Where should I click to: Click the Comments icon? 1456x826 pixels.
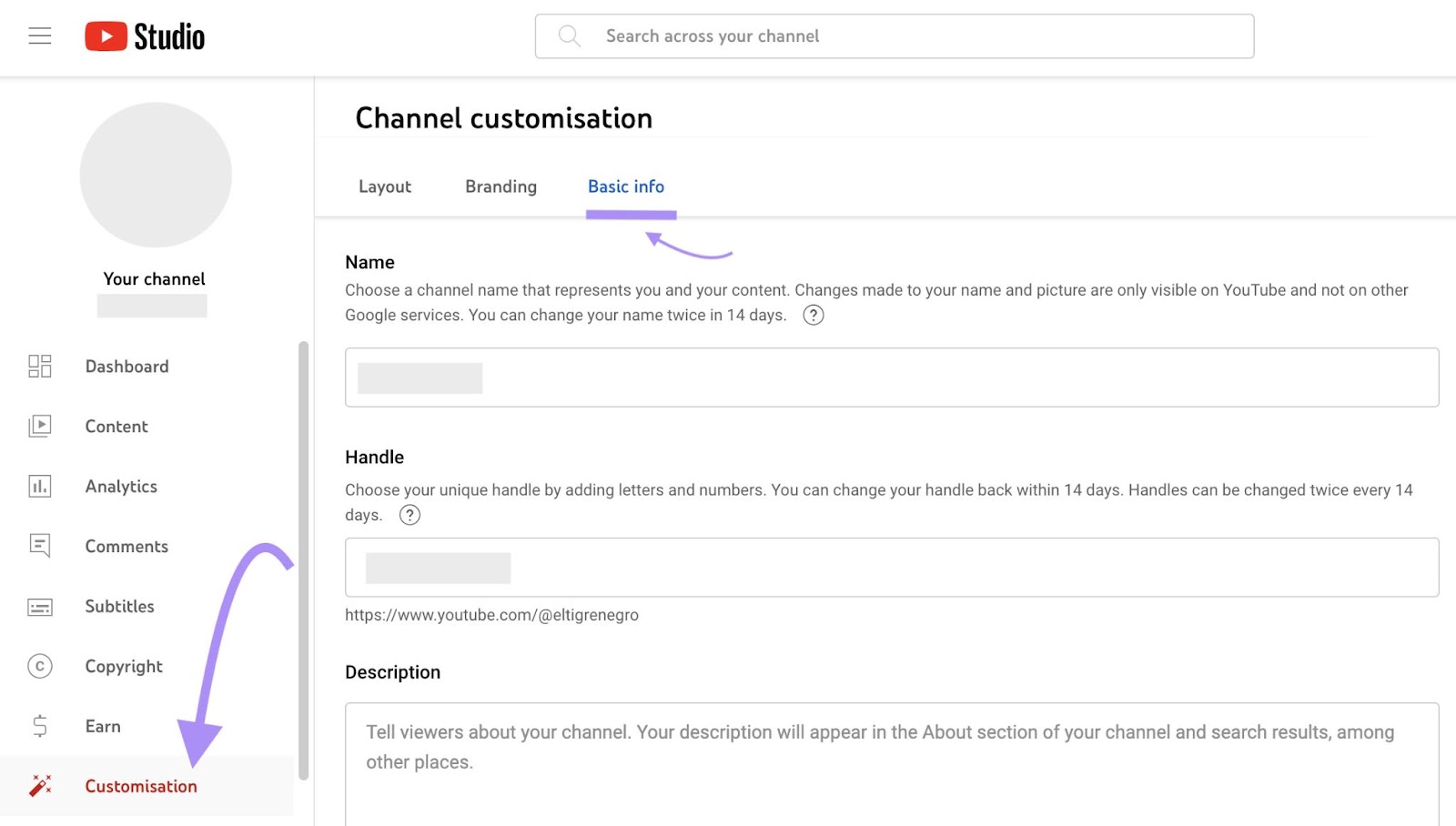(x=40, y=546)
